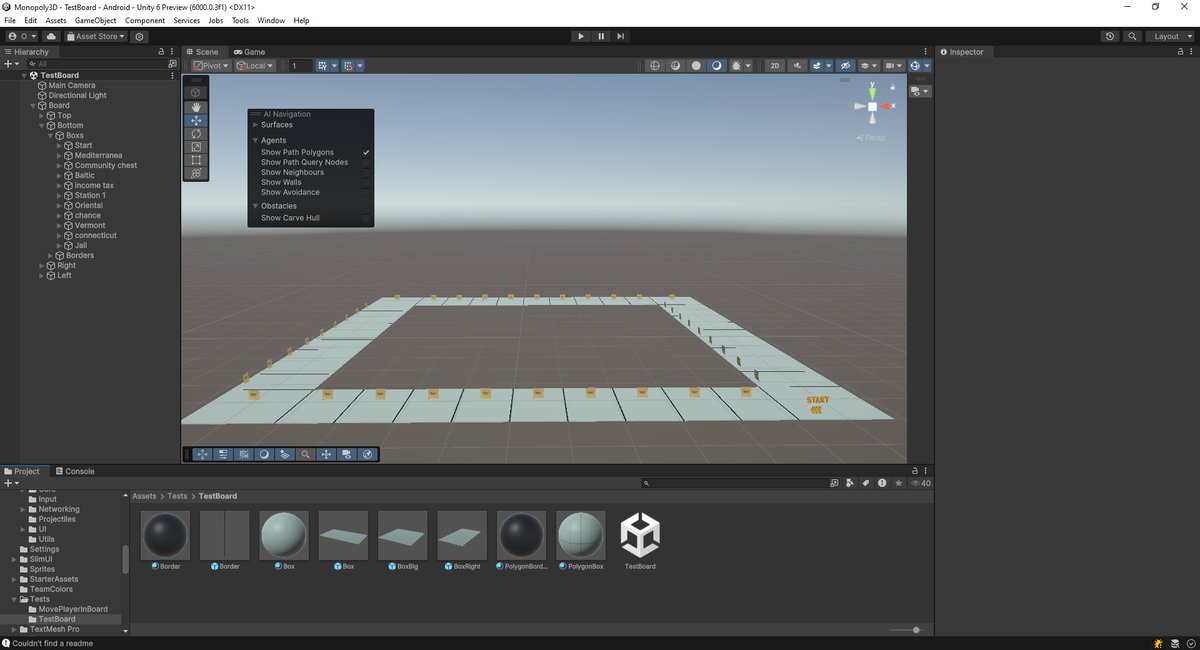The image size is (1200, 650).
Task: Expand the Top object in Hierarchy
Action: 42,115
